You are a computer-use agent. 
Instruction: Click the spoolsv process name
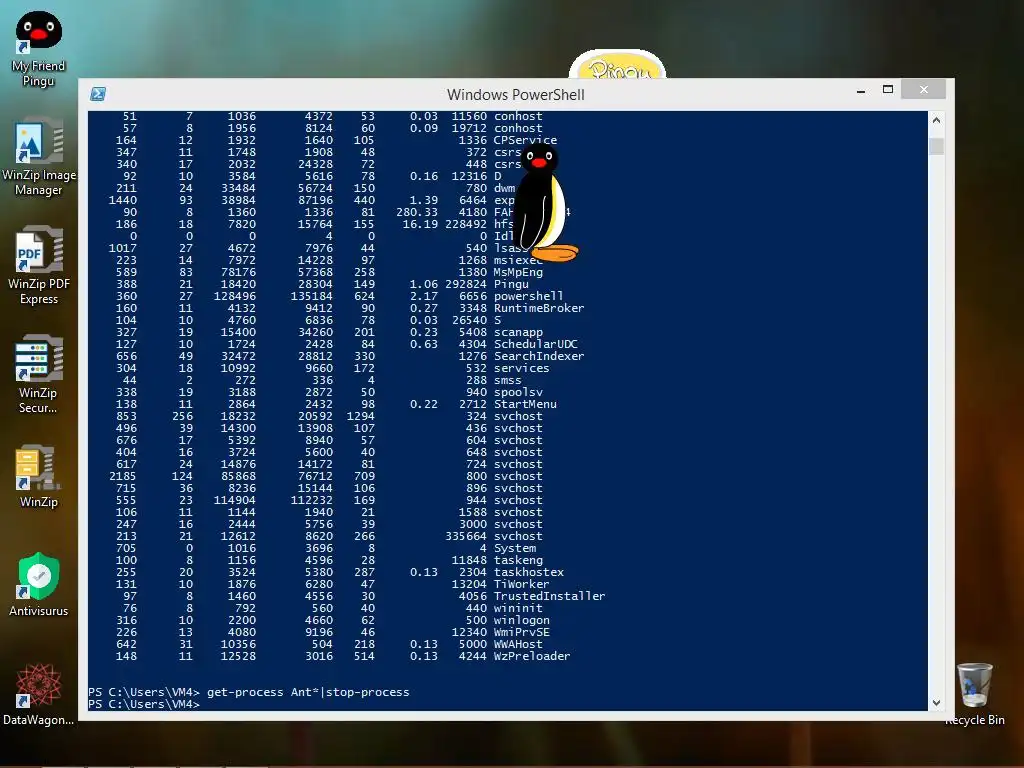coord(518,392)
